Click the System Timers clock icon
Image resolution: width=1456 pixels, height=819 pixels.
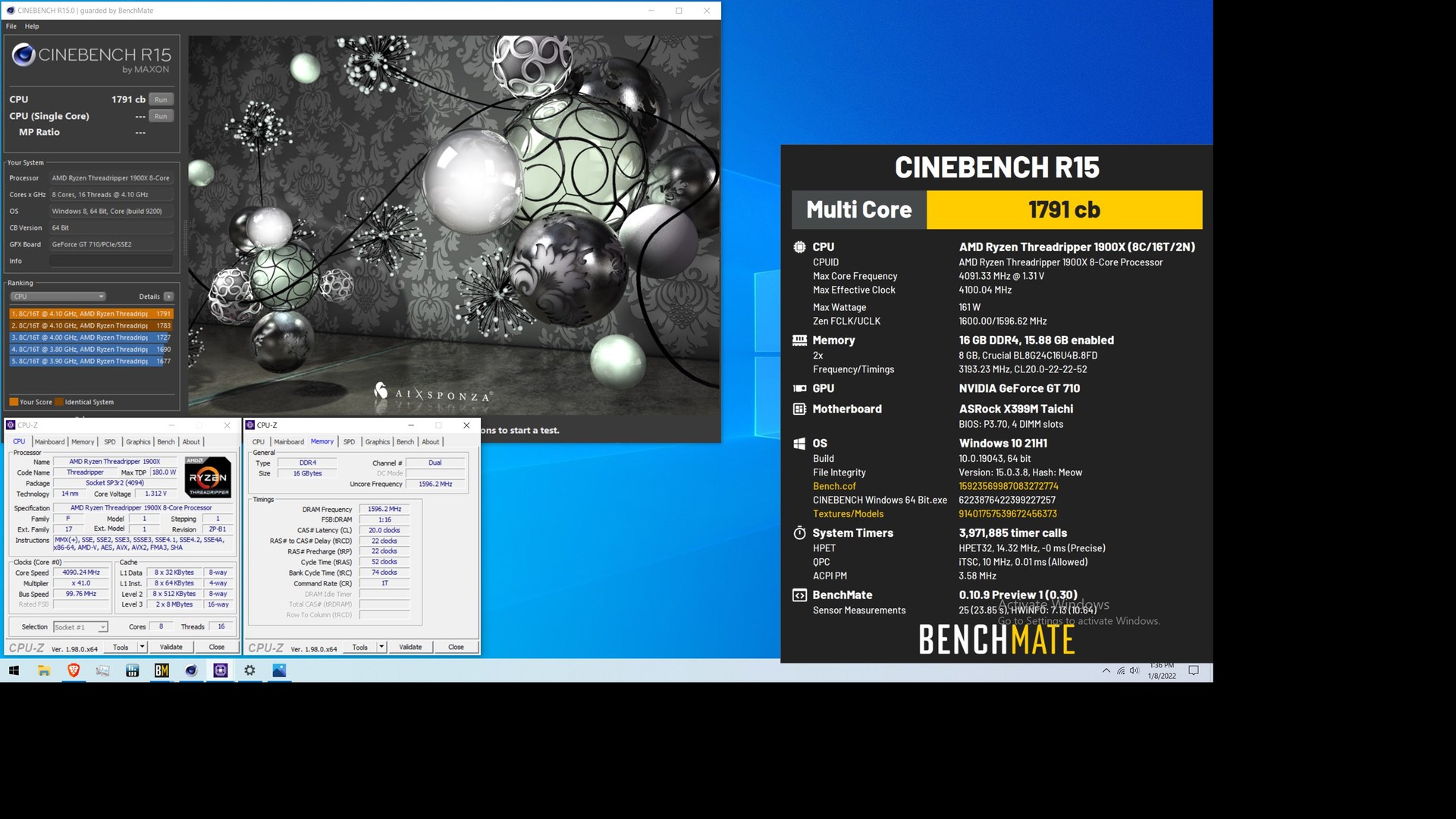799,533
